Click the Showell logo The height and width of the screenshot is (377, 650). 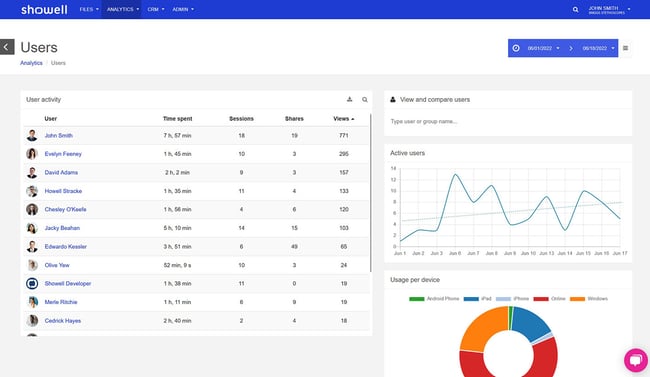click(x=44, y=9)
